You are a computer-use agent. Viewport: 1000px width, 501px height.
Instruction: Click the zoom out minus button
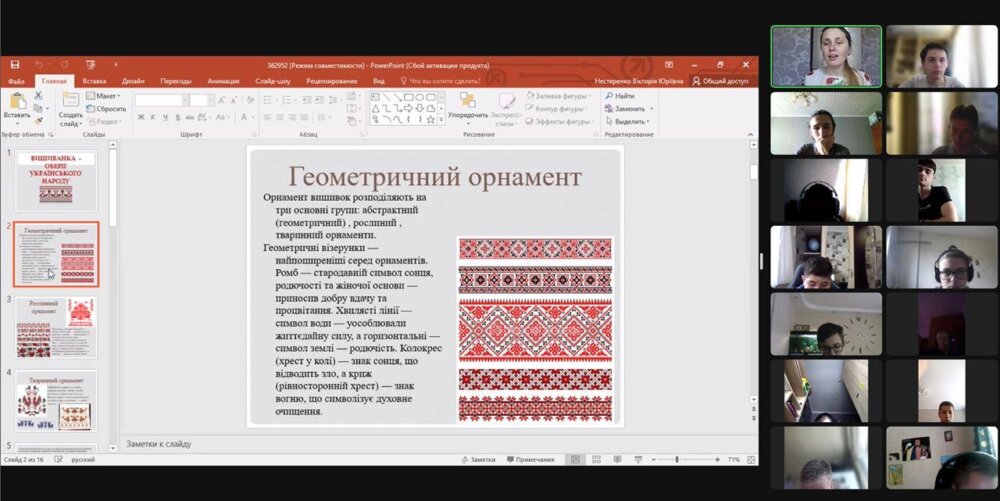pyautogui.click(x=653, y=460)
